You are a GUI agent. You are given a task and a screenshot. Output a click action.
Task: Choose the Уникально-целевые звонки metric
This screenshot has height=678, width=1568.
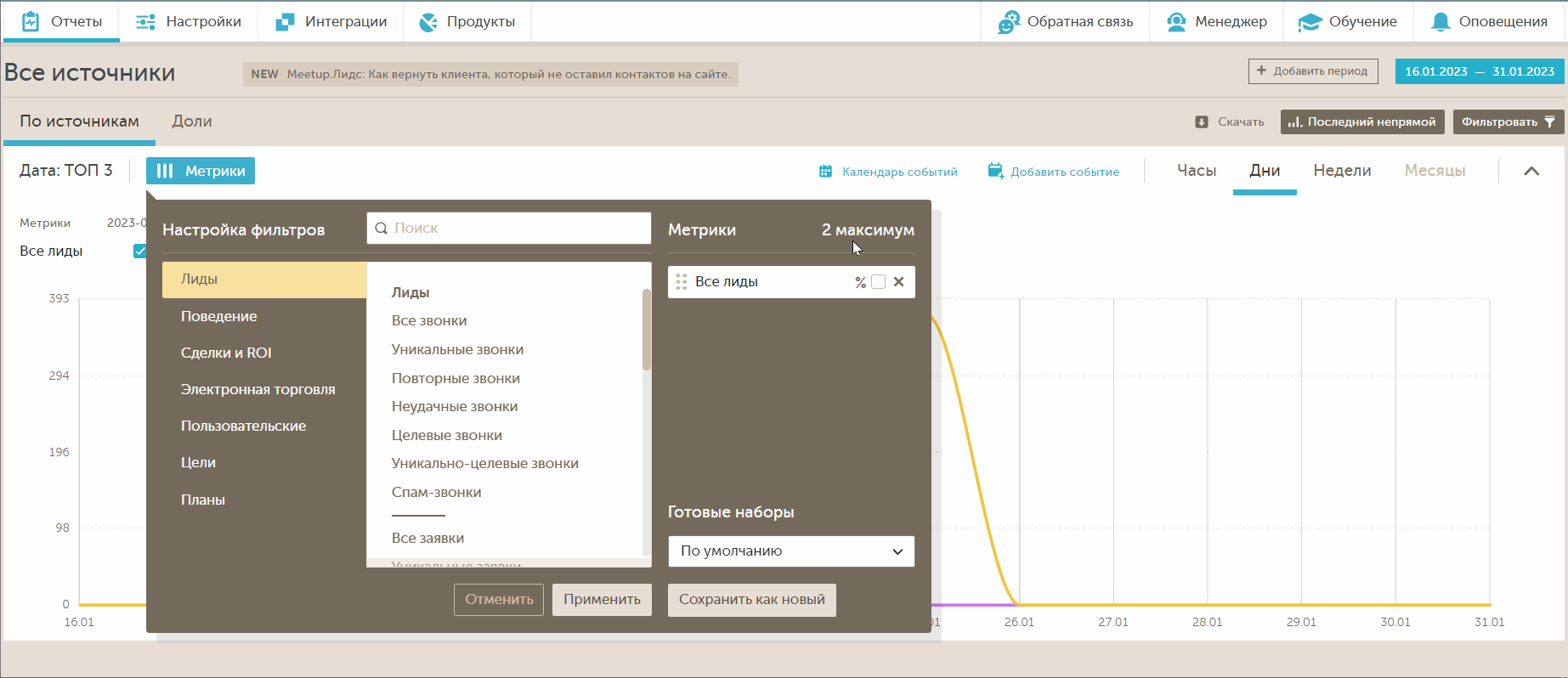(485, 464)
